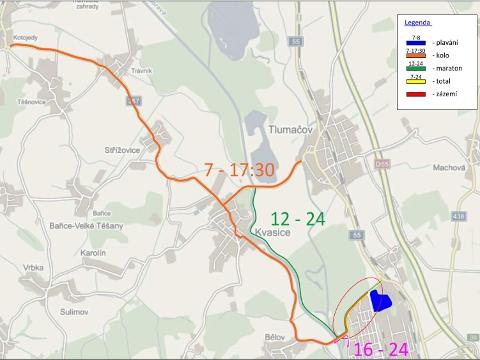Click the yellow total legend swatch
Image resolution: width=480 pixels, height=360 pixels.
[x=416, y=81]
